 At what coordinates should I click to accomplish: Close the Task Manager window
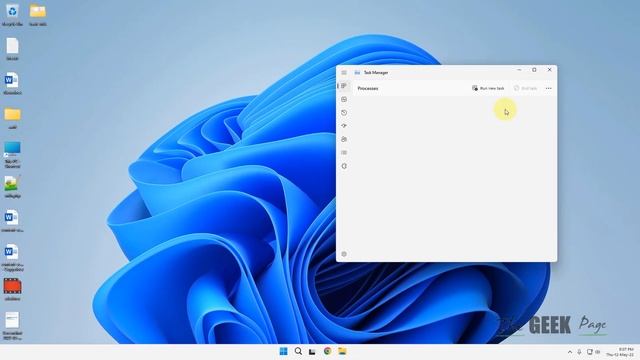coord(549,70)
